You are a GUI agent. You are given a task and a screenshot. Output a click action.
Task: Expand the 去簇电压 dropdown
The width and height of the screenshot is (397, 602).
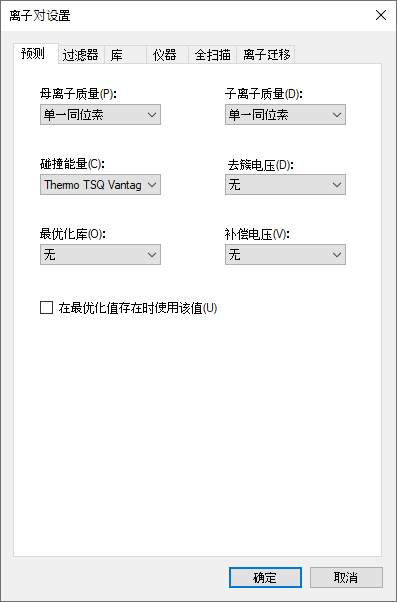[285, 185]
